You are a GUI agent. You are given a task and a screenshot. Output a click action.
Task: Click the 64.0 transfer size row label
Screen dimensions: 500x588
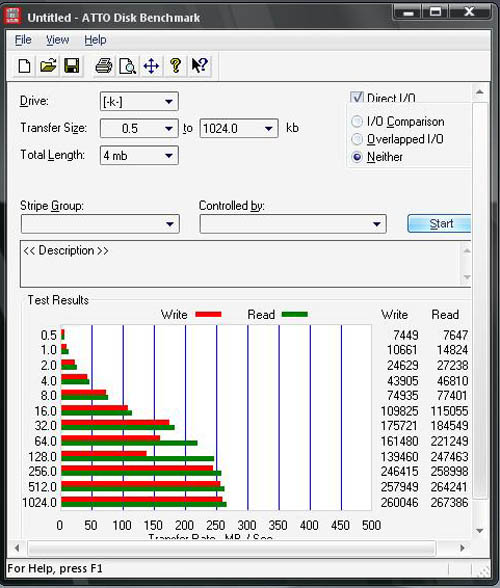pos(45,441)
